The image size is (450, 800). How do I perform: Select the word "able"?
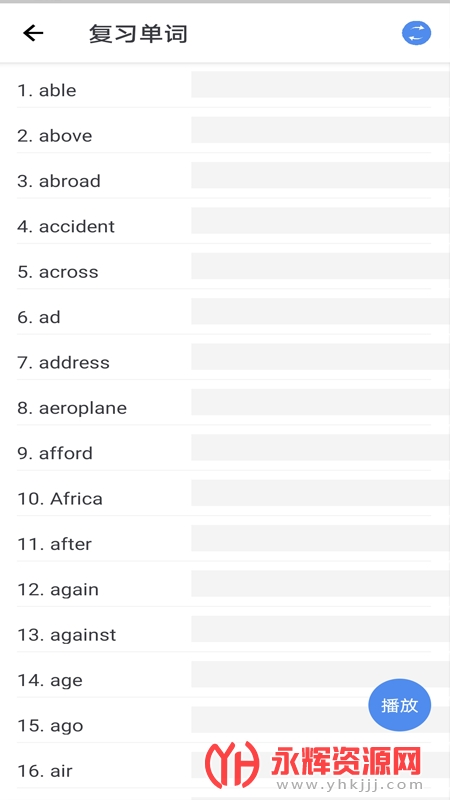(x=58, y=90)
